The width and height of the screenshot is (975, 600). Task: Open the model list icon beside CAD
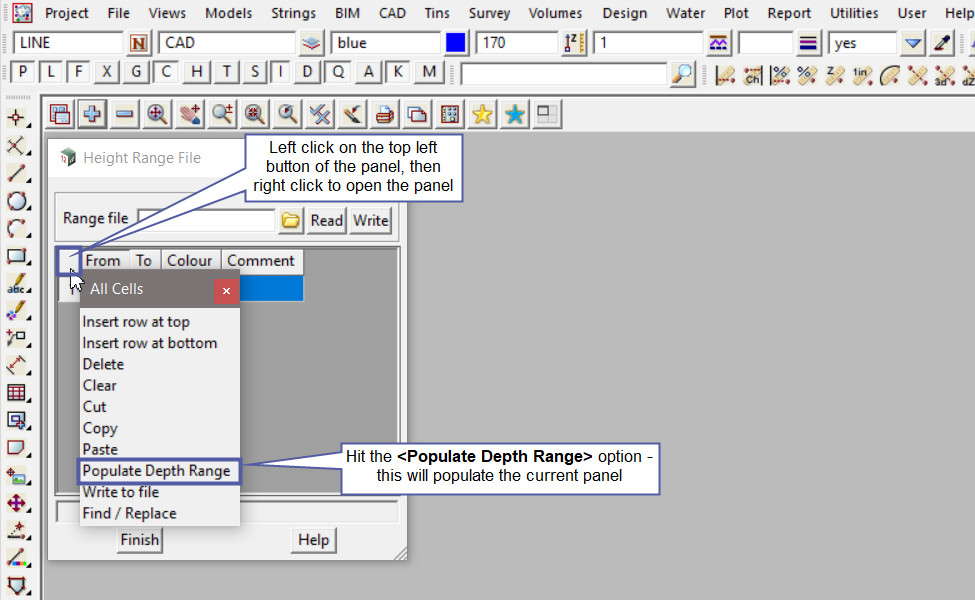coord(312,43)
